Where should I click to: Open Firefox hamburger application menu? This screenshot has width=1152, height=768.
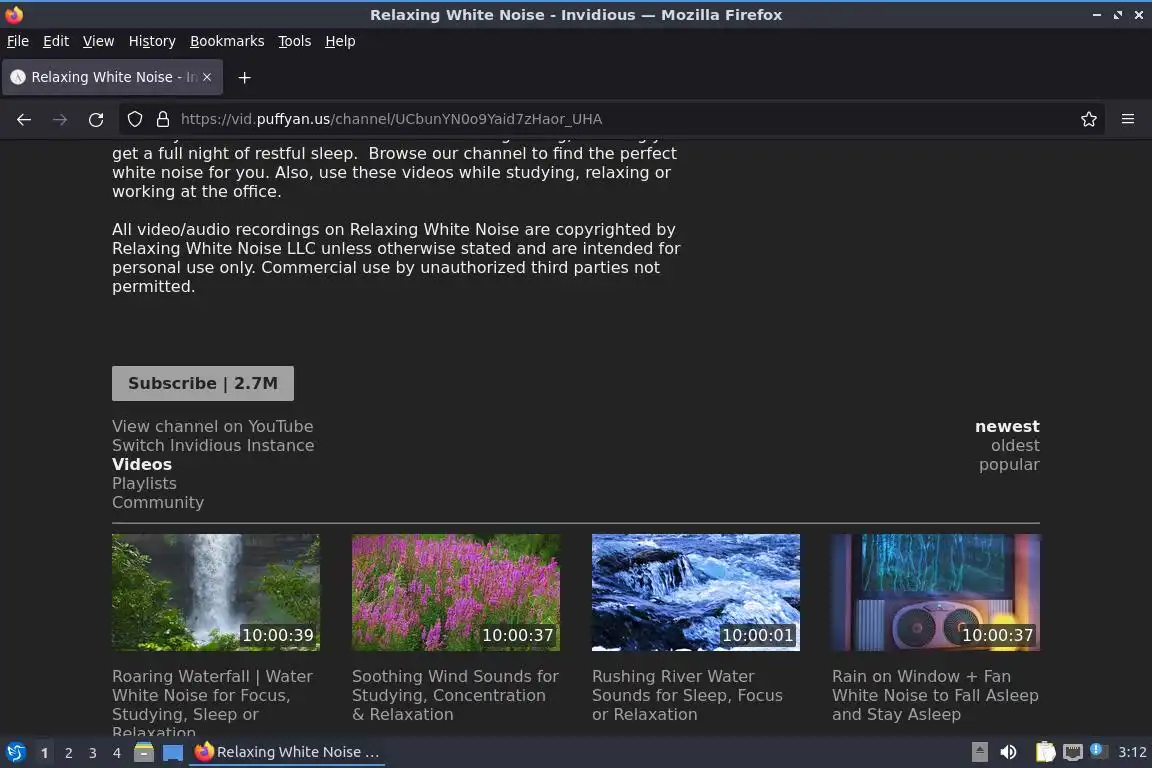(x=1128, y=119)
